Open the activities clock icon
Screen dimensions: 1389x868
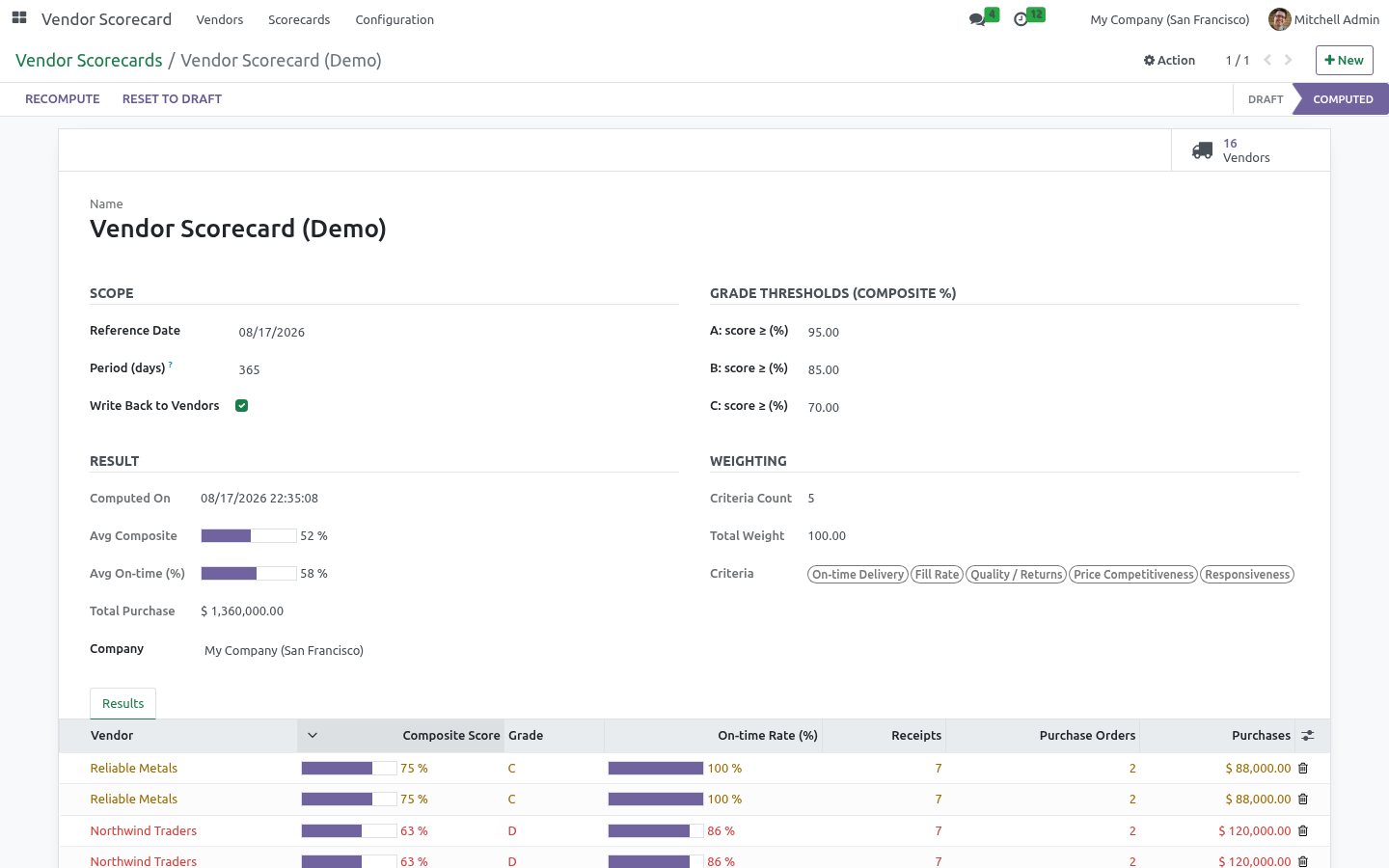point(1021,19)
